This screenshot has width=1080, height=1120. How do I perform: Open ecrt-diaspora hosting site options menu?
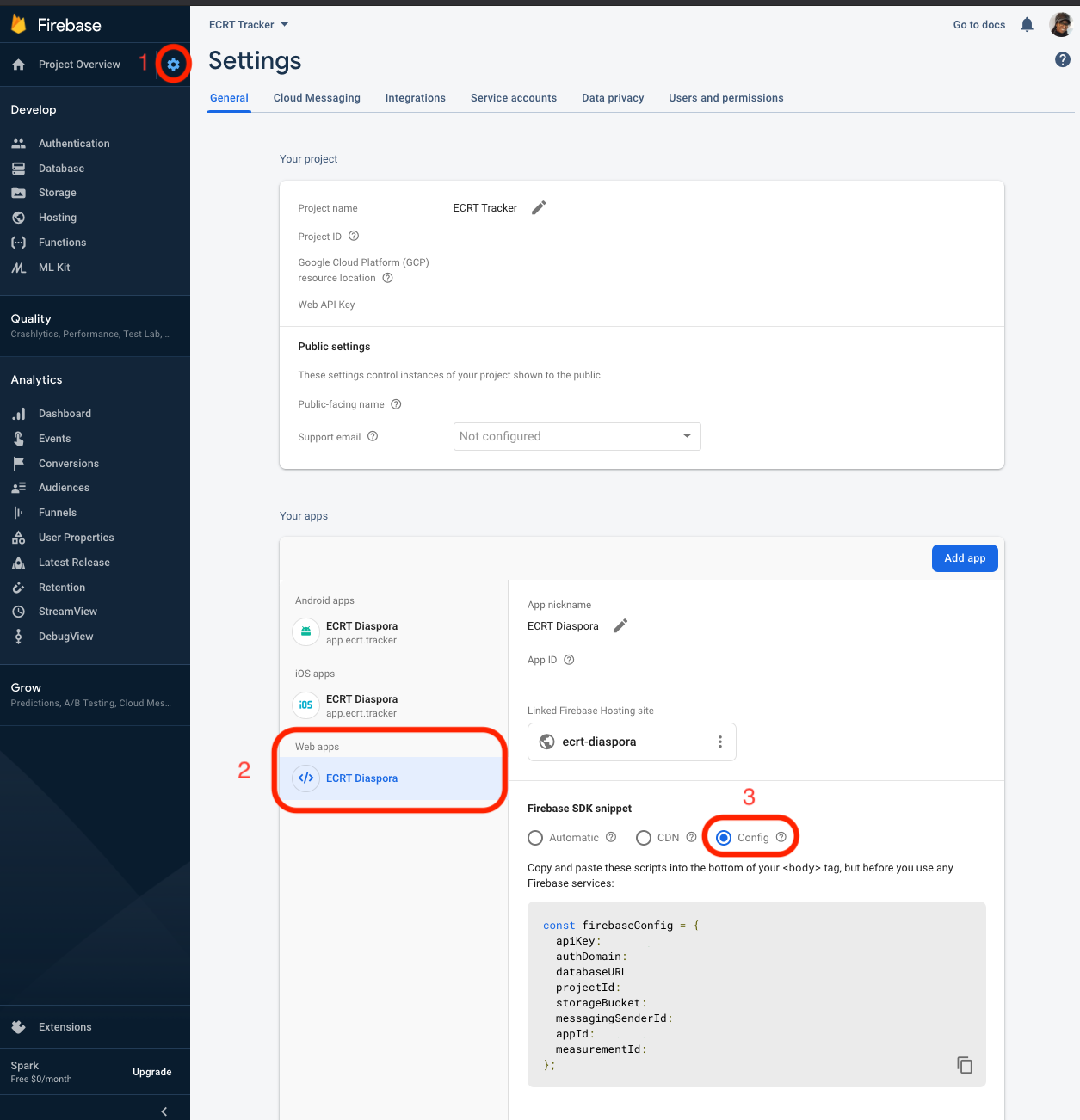click(x=720, y=742)
